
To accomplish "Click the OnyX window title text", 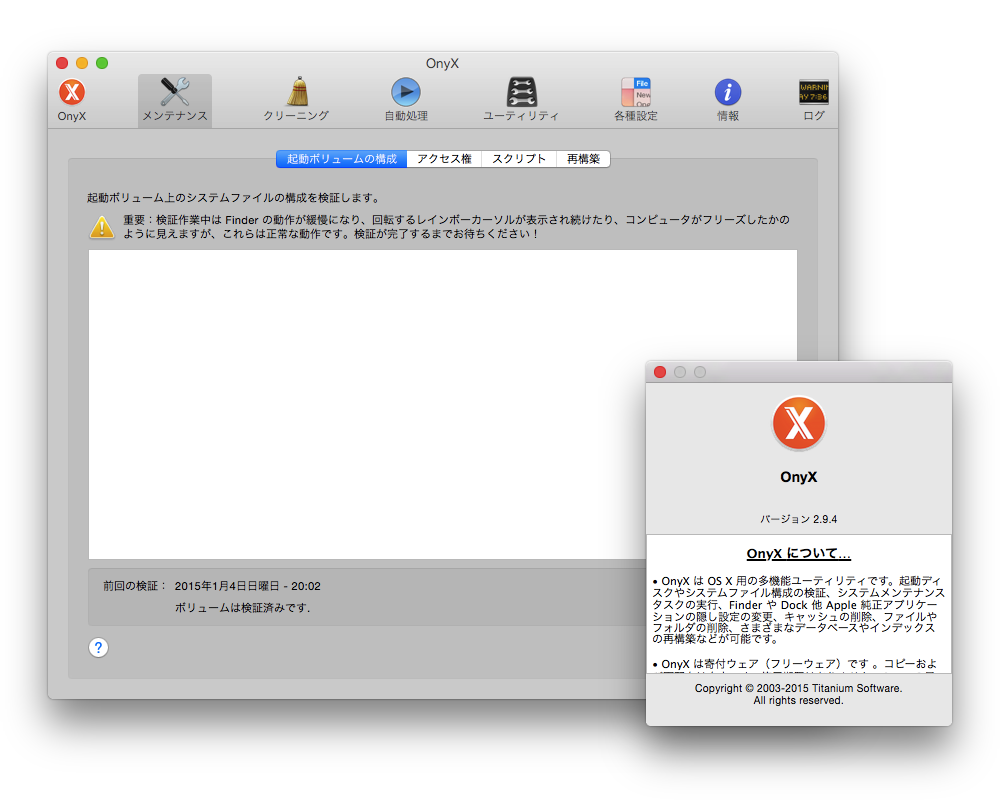I will tap(442, 63).
